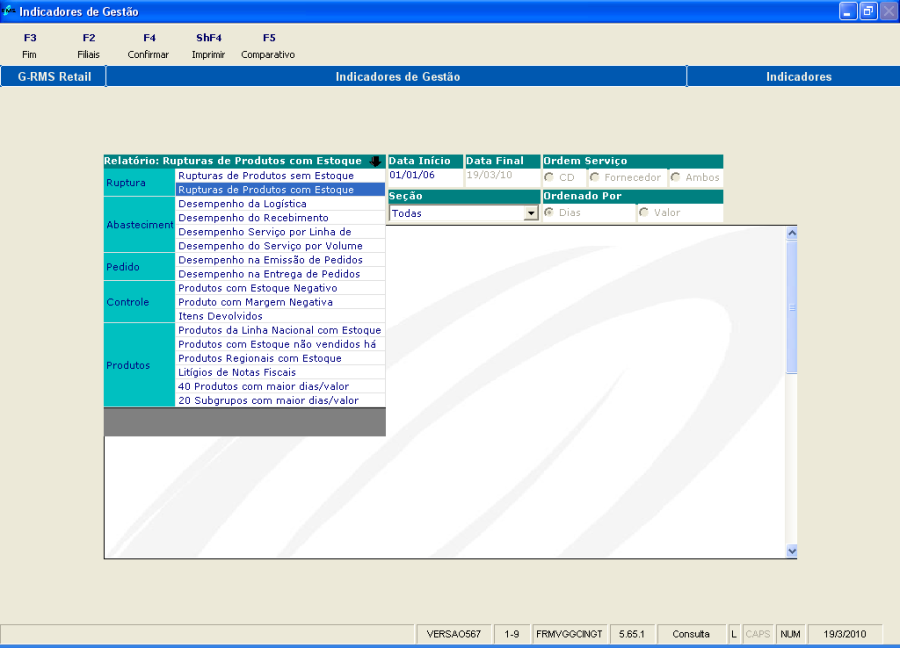
Task: Click the 1-9 status bar entry
Action: coord(511,634)
